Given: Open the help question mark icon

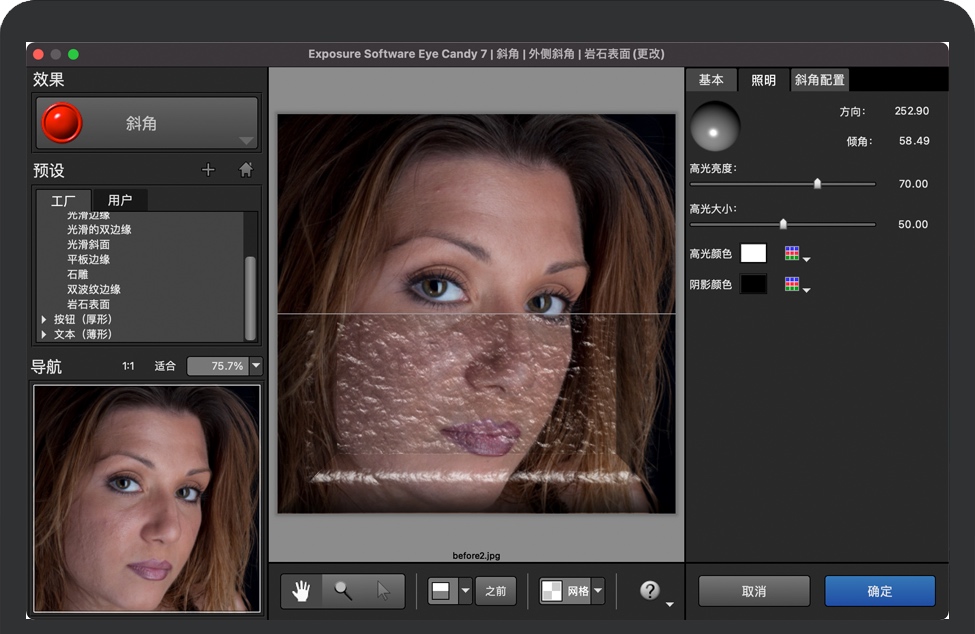Looking at the screenshot, I should click(x=650, y=591).
